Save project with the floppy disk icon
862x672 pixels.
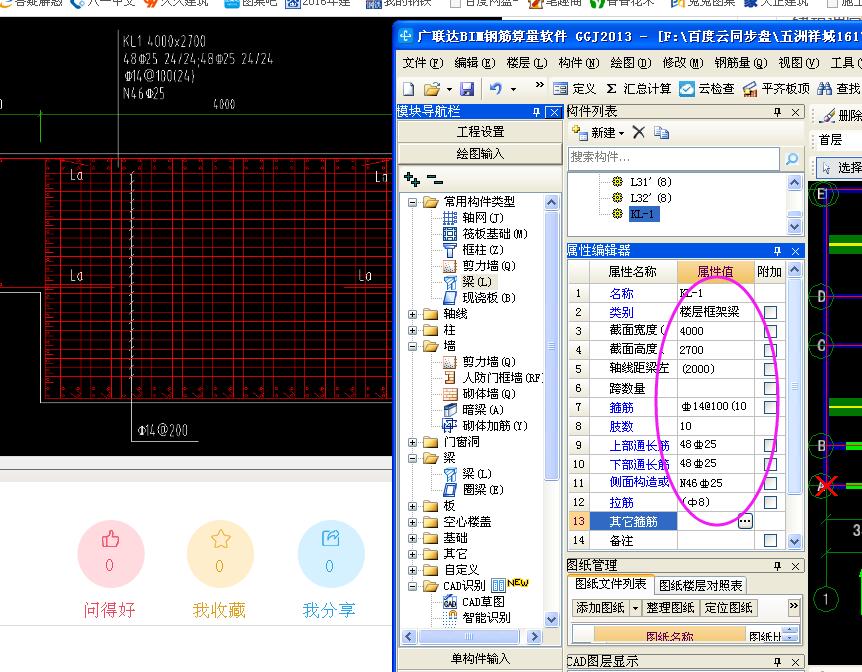click(x=467, y=89)
